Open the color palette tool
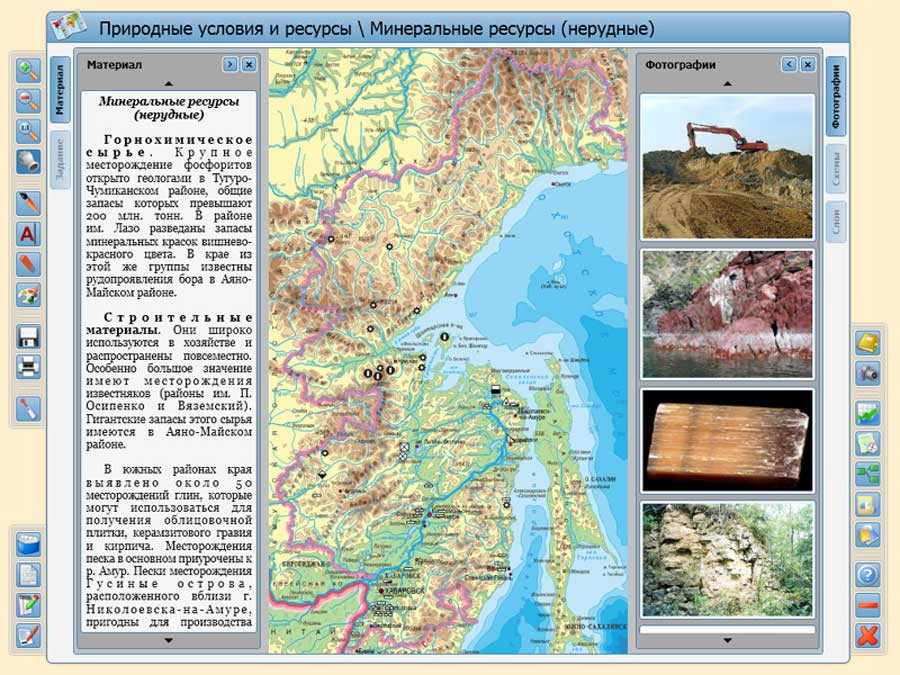The height and width of the screenshot is (675, 900). coord(28,296)
